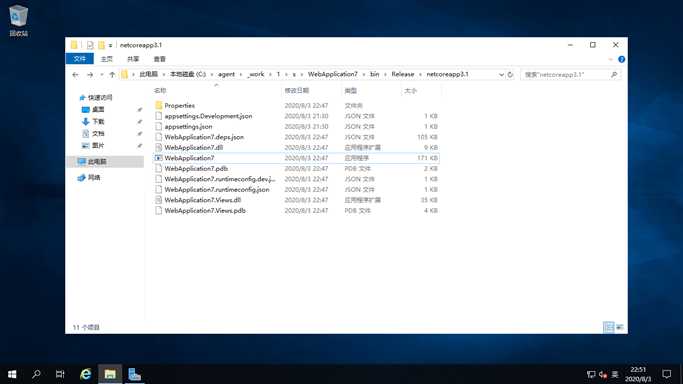This screenshot has width=683, height=384.
Task: Switch to the 主页 ribbon tab
Action: (107, 59)
